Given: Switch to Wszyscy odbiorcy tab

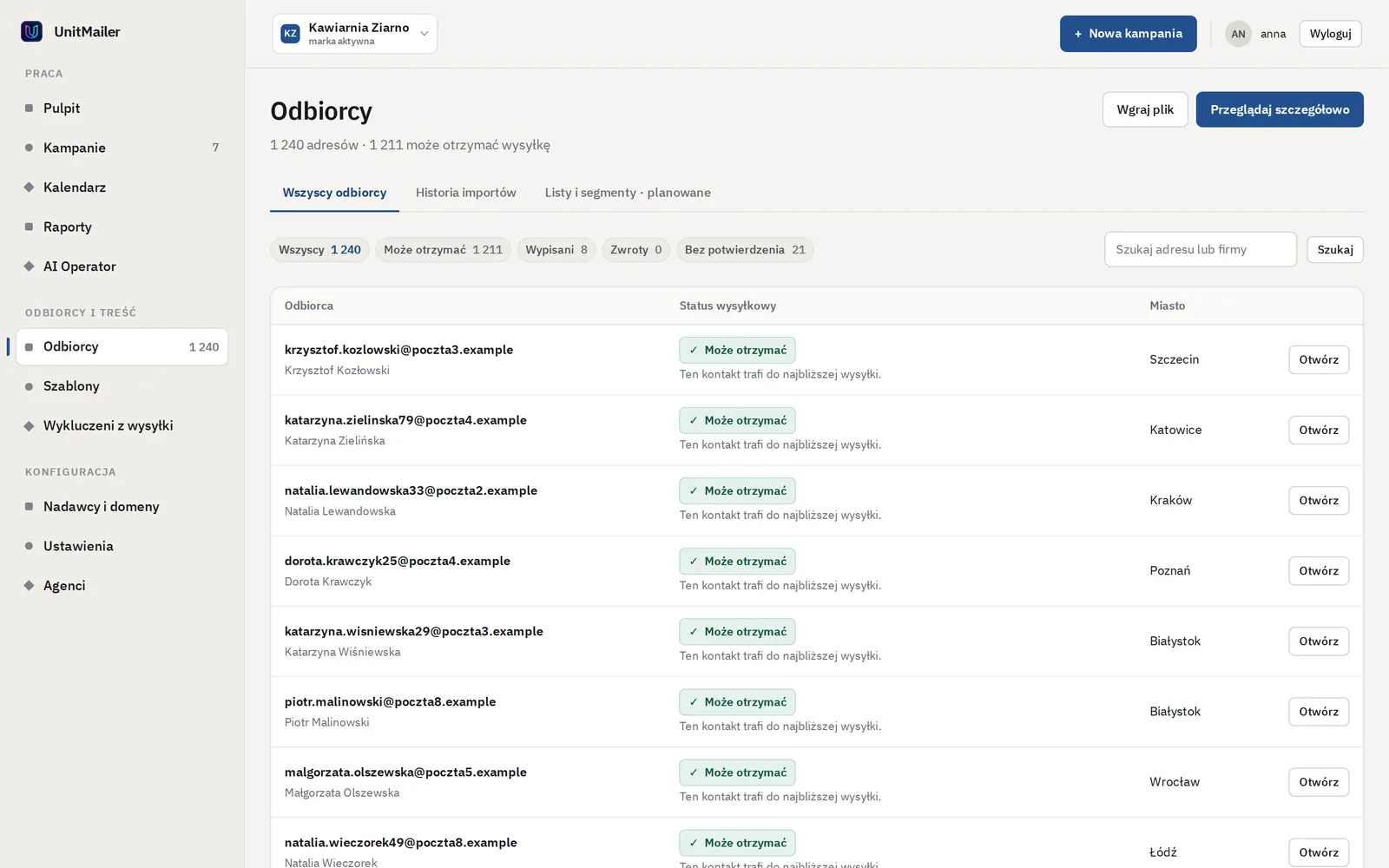Looking at the screenshot, I should point(334,193).
